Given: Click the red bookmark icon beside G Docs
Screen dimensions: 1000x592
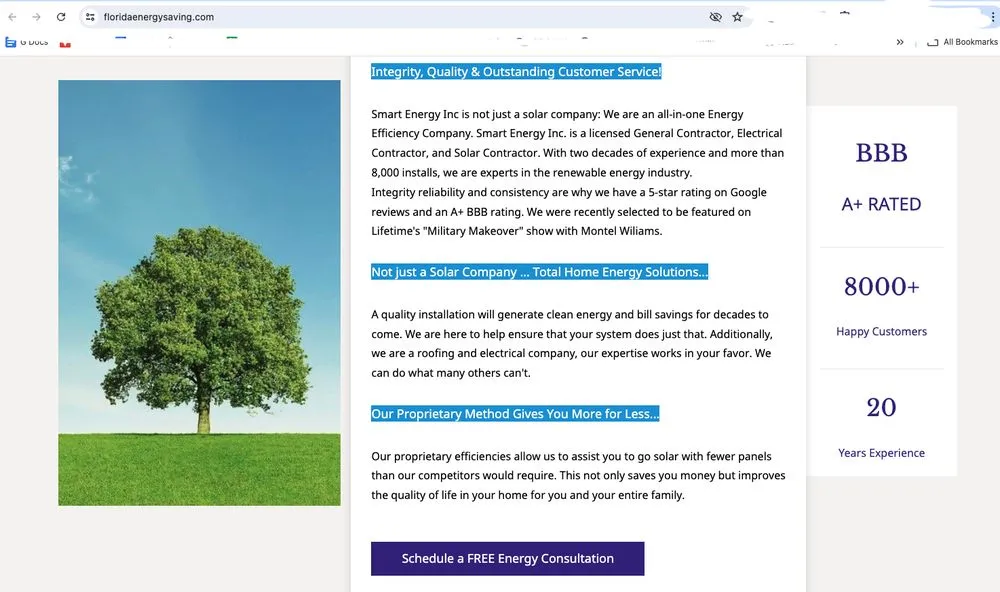Looking at the screenshot, I should [x=65, y=43].
